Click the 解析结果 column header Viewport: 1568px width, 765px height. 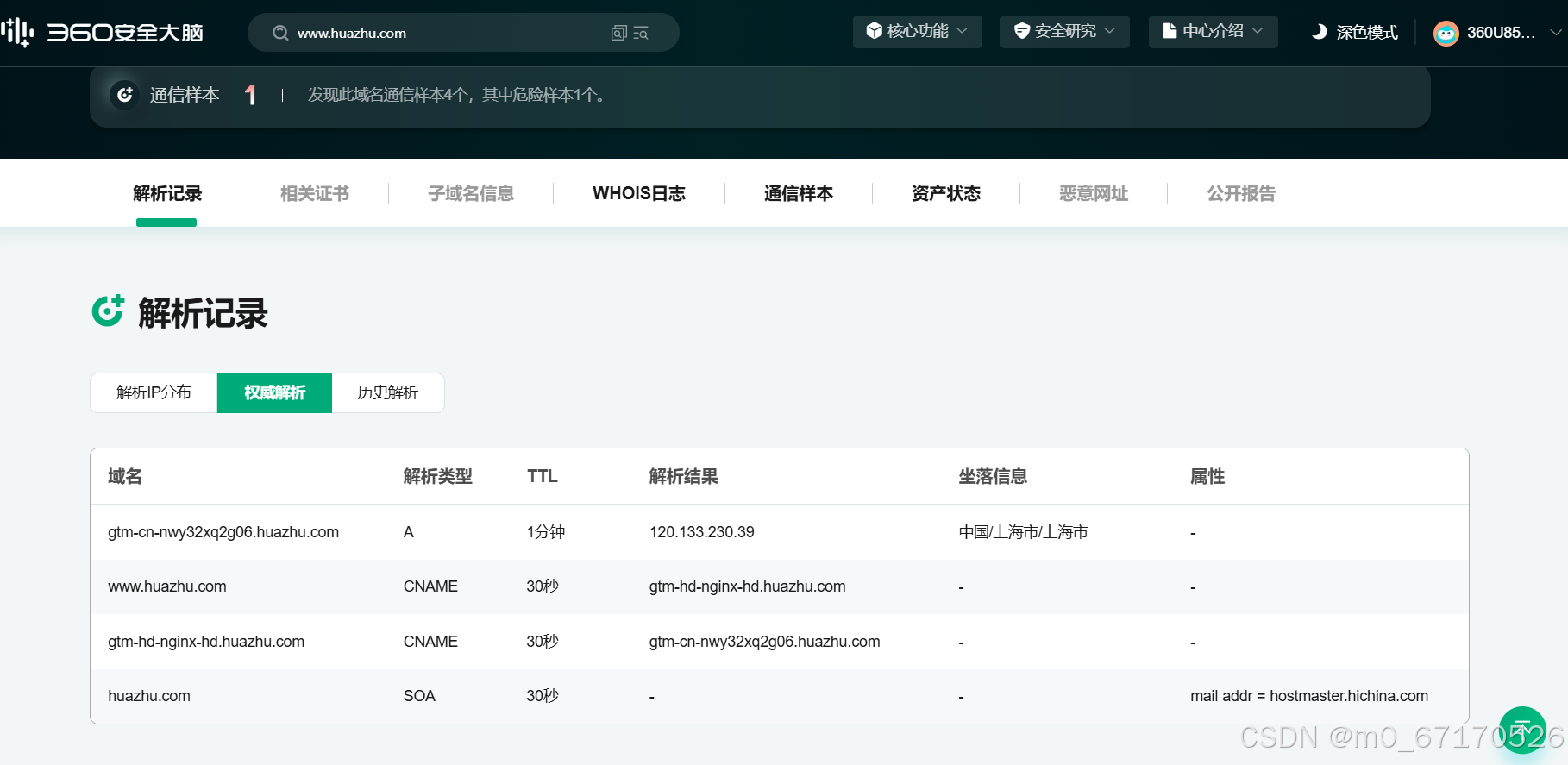tap(684, 476)
